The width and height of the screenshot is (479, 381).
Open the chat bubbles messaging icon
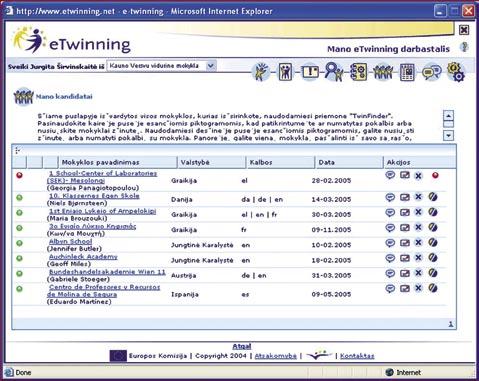[x=432, y=72]
